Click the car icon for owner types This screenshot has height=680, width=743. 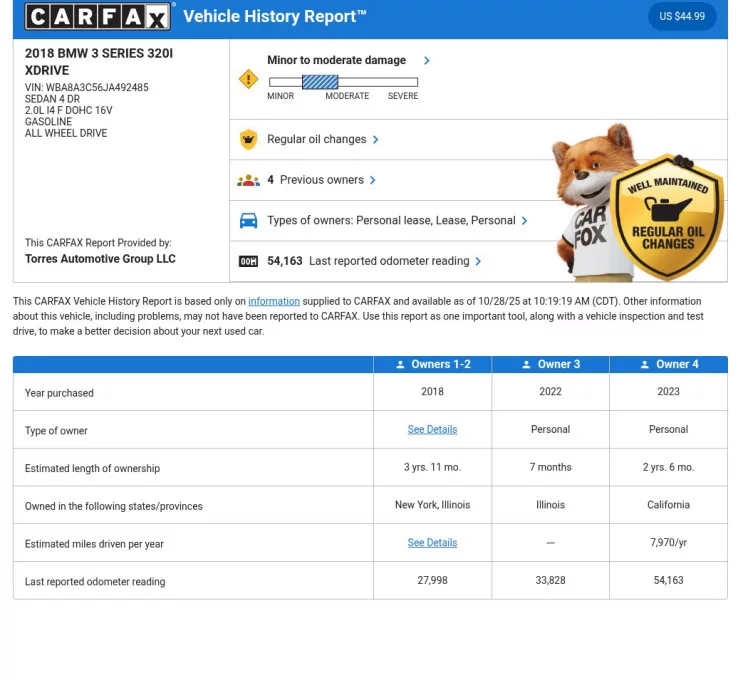click(x=248, y=221)
